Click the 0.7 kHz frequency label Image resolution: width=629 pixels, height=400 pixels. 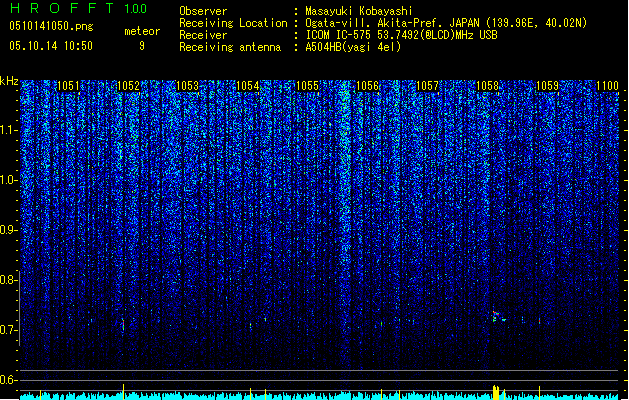tap(9, 330)
